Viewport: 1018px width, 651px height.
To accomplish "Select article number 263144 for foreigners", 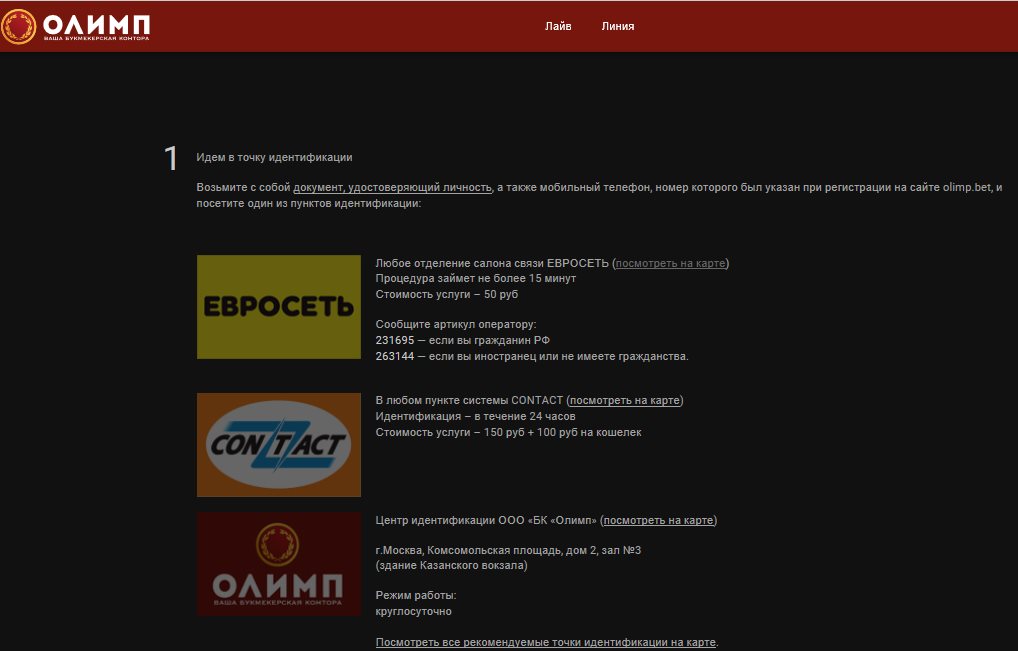I will click(x=395, y=356).
